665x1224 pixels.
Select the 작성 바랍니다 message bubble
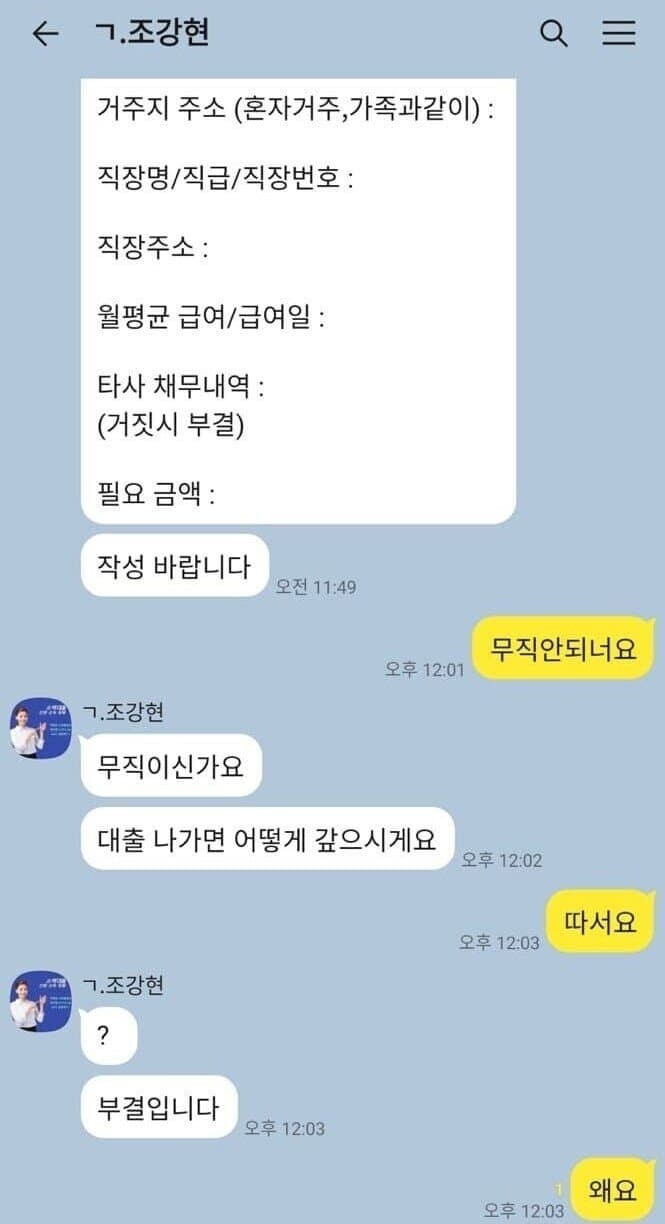(174, 566)
